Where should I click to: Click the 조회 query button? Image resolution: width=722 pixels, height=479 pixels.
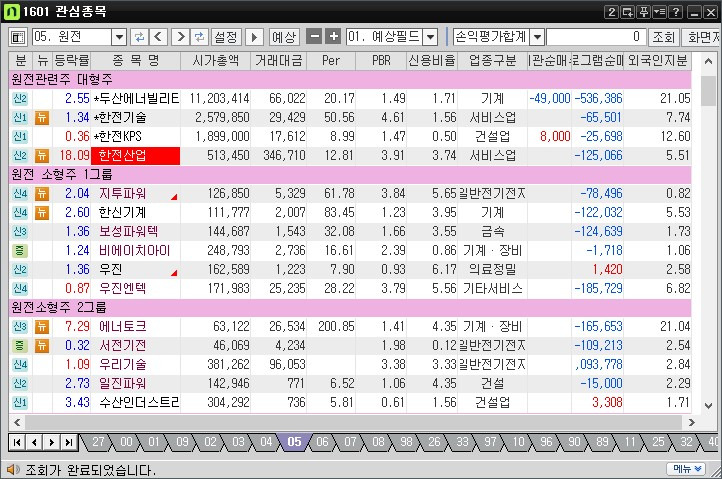[664, 37]
